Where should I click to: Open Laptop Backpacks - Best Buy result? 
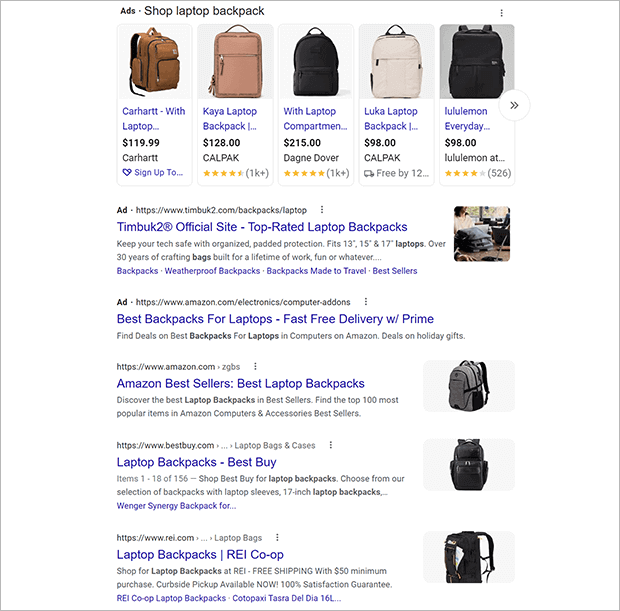click(x=197, y=462)
